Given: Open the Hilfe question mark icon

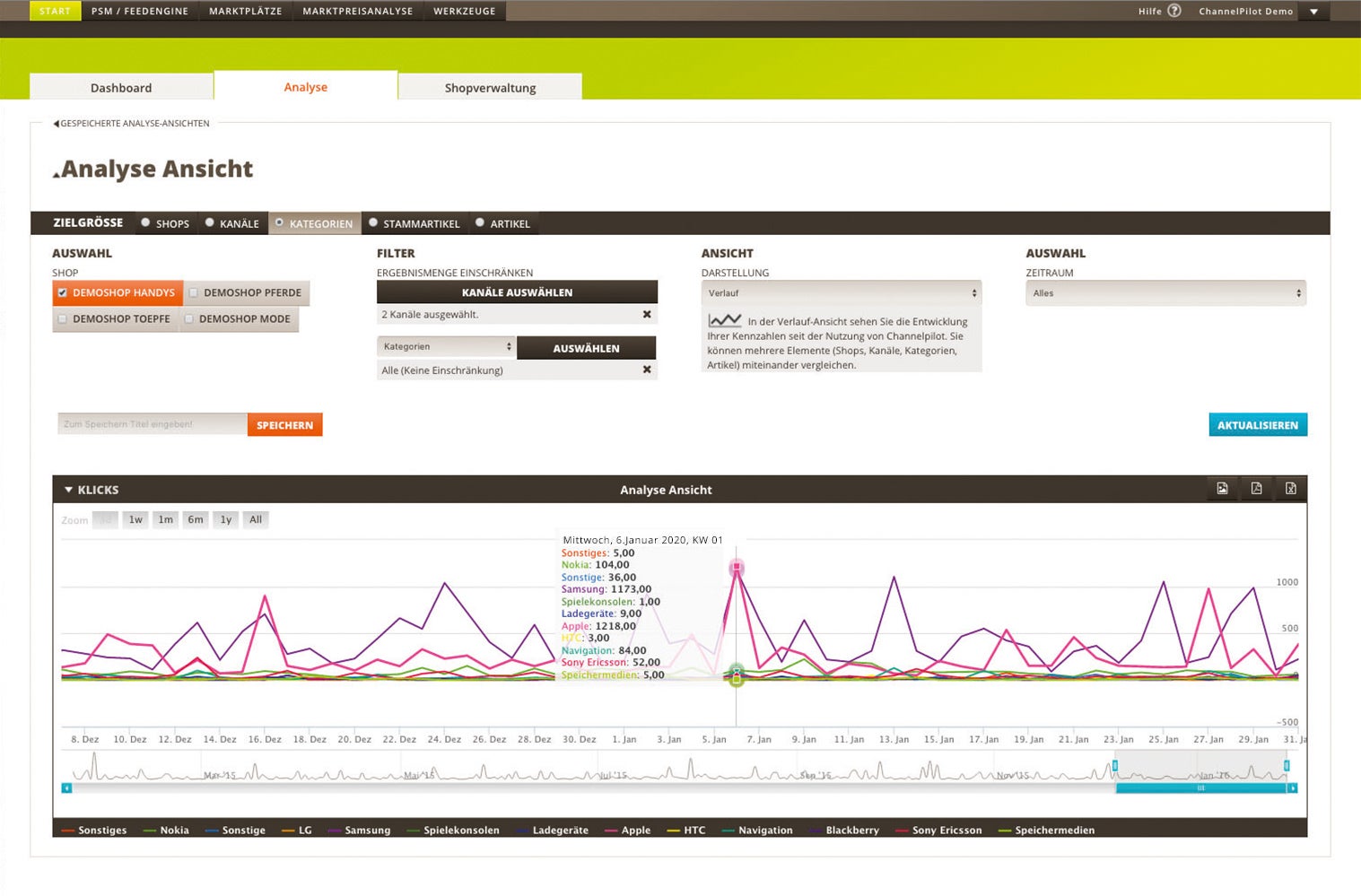Looking at the screenshot, I should tap(1173, 11).
